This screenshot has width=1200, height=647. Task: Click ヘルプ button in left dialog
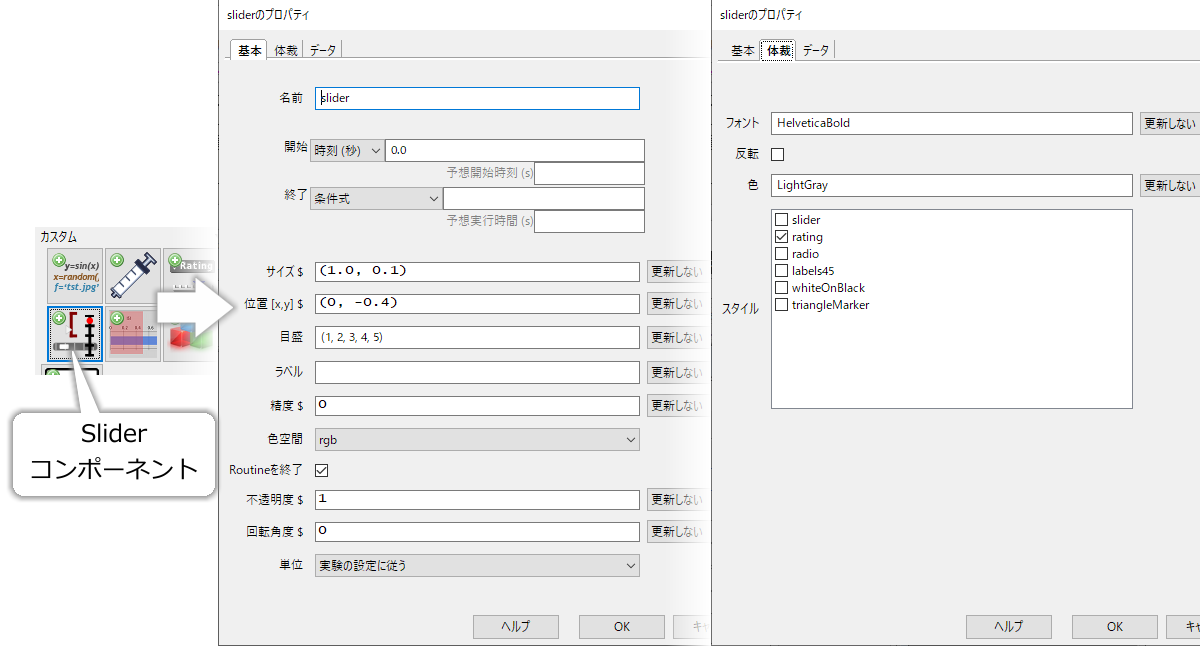(x=515, y=627)
